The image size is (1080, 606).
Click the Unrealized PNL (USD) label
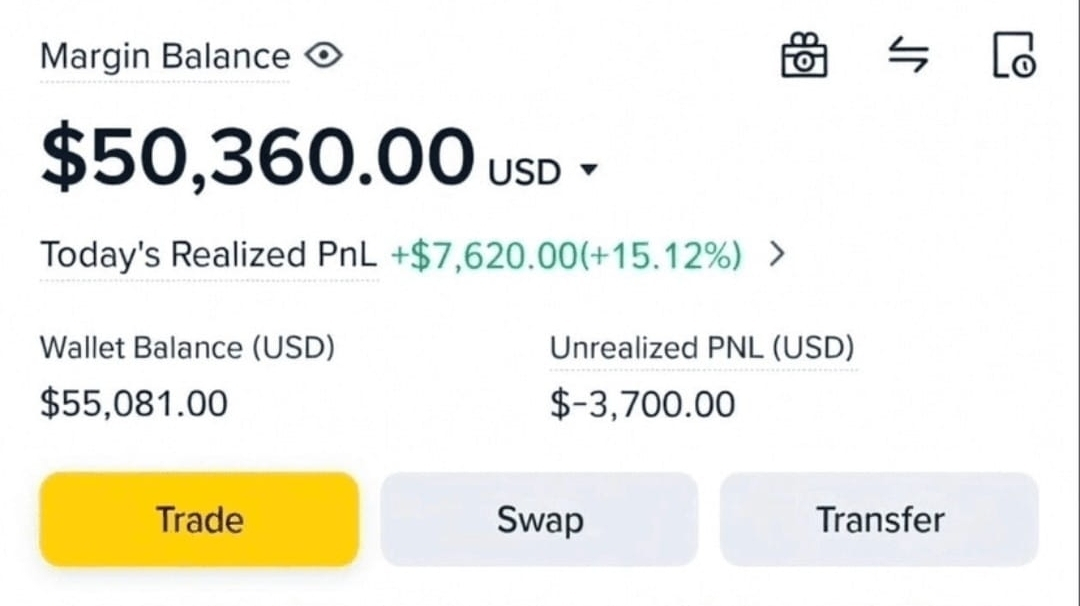(x=702, y=348)
